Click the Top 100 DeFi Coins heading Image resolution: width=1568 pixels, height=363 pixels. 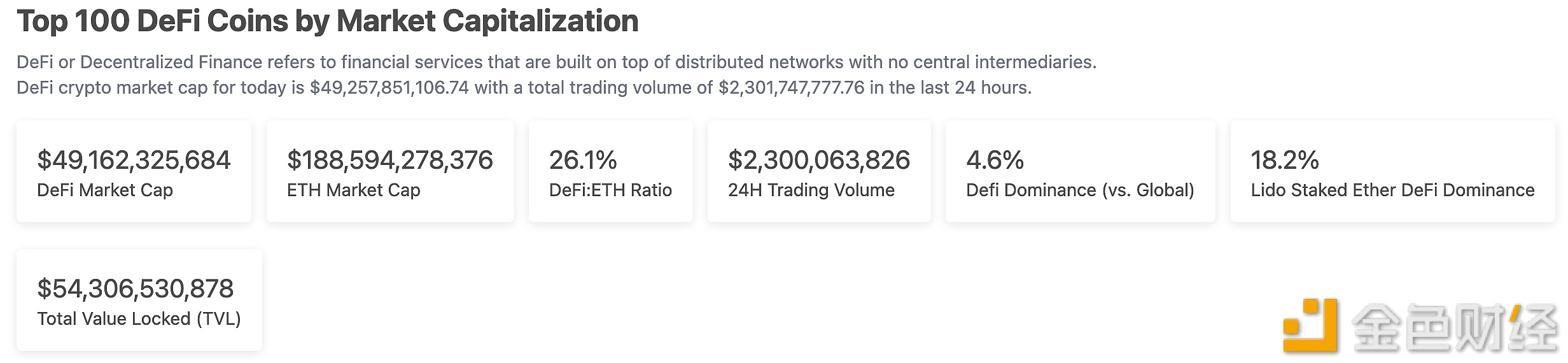tap(328, 21)
